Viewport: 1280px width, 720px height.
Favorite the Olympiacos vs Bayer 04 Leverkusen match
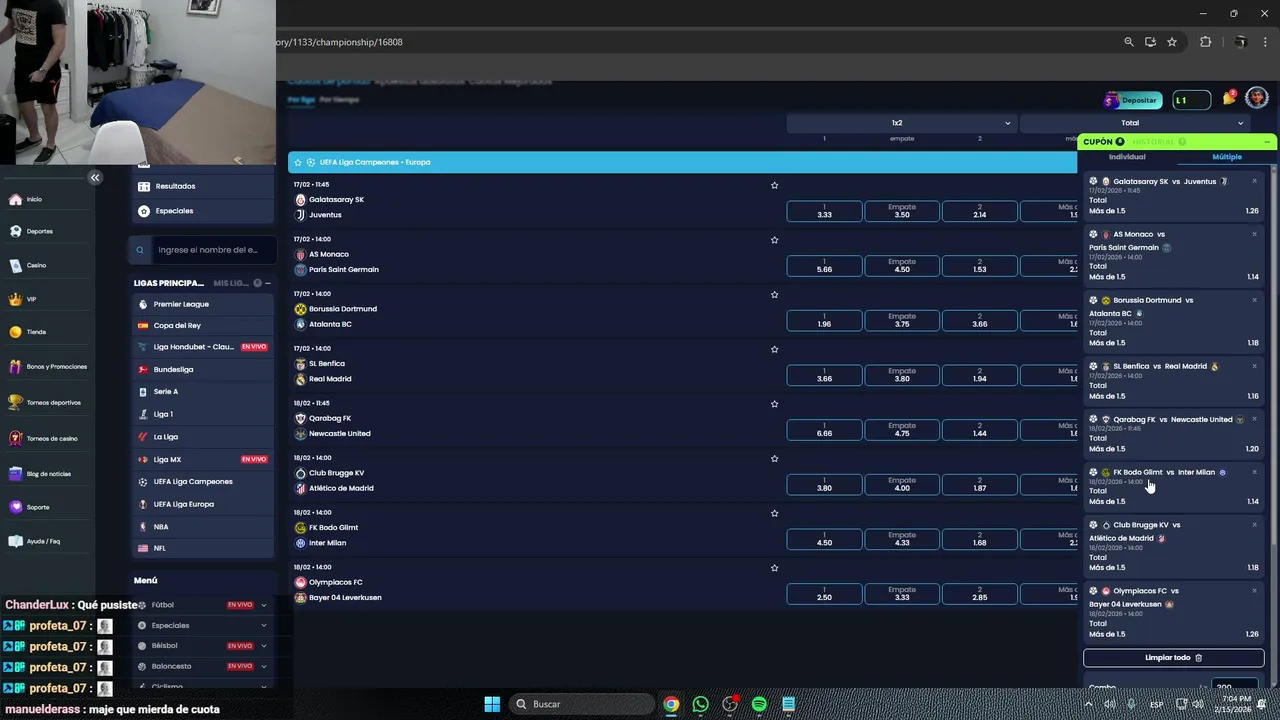pos(774,568)
